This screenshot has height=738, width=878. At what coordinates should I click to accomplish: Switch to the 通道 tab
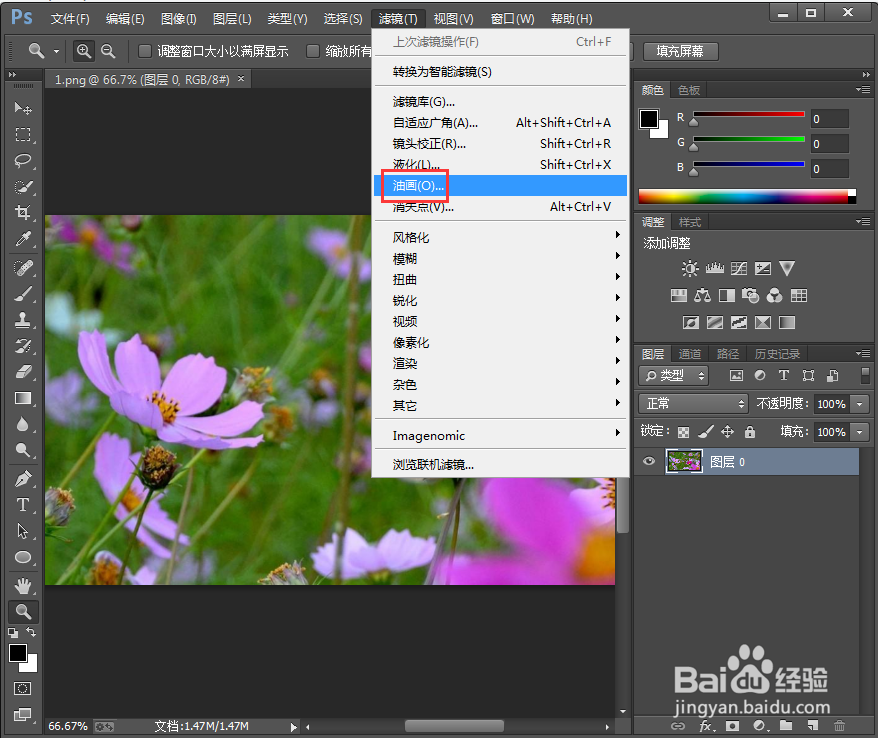pyautogui.click(x=690, y=354)
